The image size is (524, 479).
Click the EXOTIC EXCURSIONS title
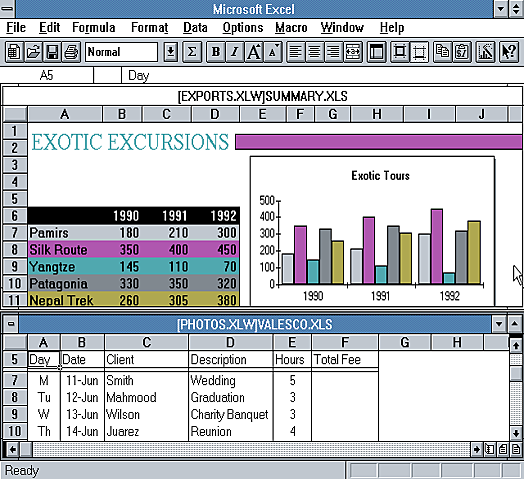pos(130,142)
